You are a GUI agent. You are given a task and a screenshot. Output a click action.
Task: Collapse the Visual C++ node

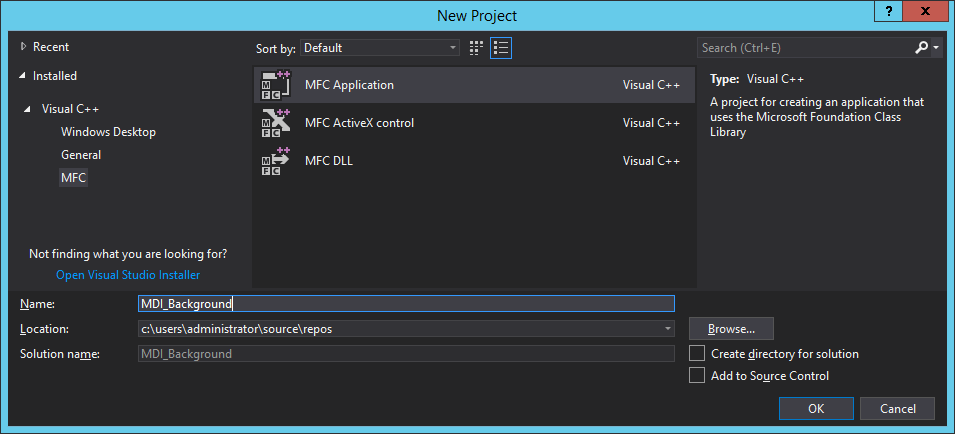pyautogui.click(x=27, y=109)
